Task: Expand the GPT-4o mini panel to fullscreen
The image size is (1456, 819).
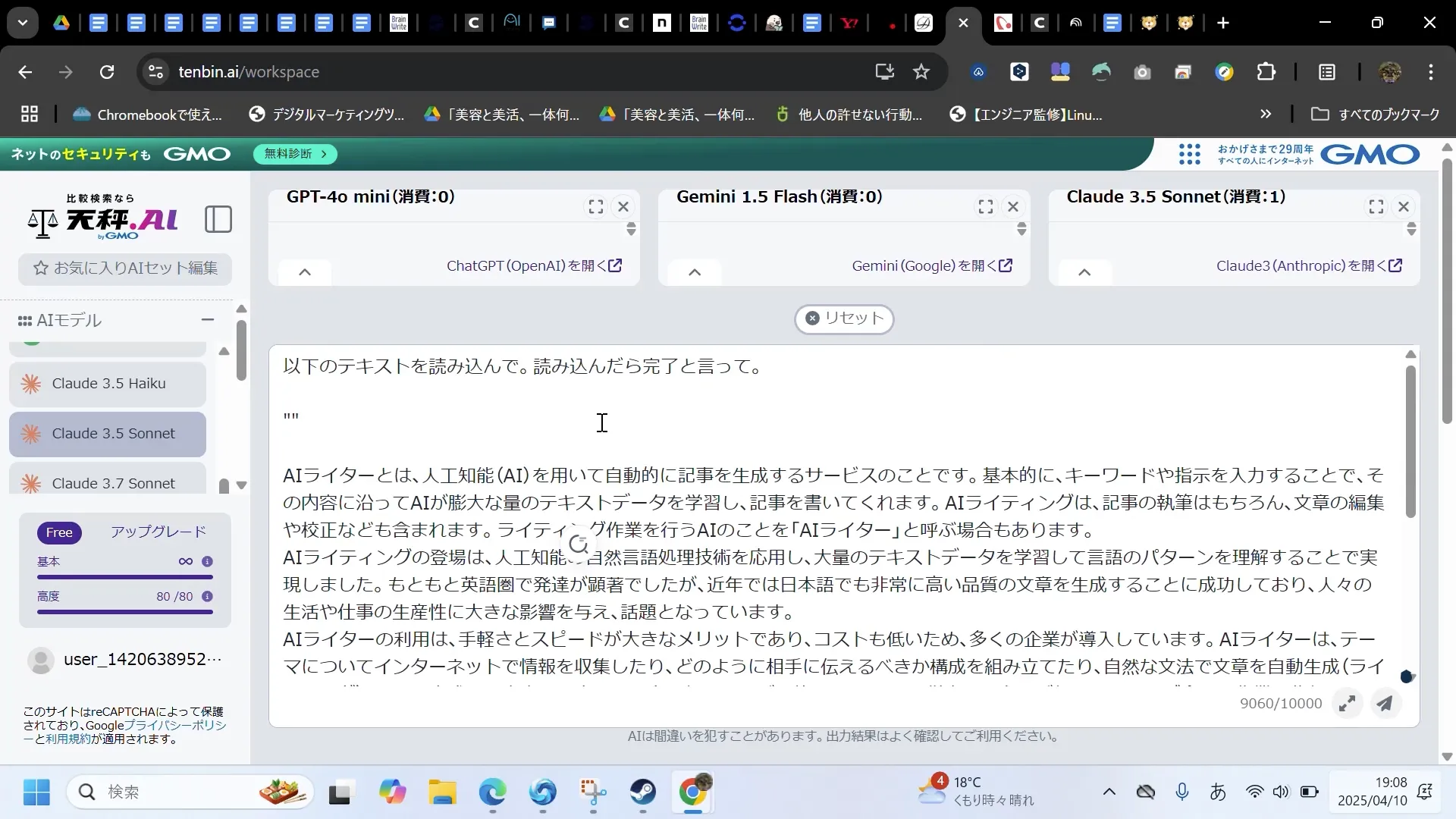Action: pyautogui.click(x=595, y=206)
